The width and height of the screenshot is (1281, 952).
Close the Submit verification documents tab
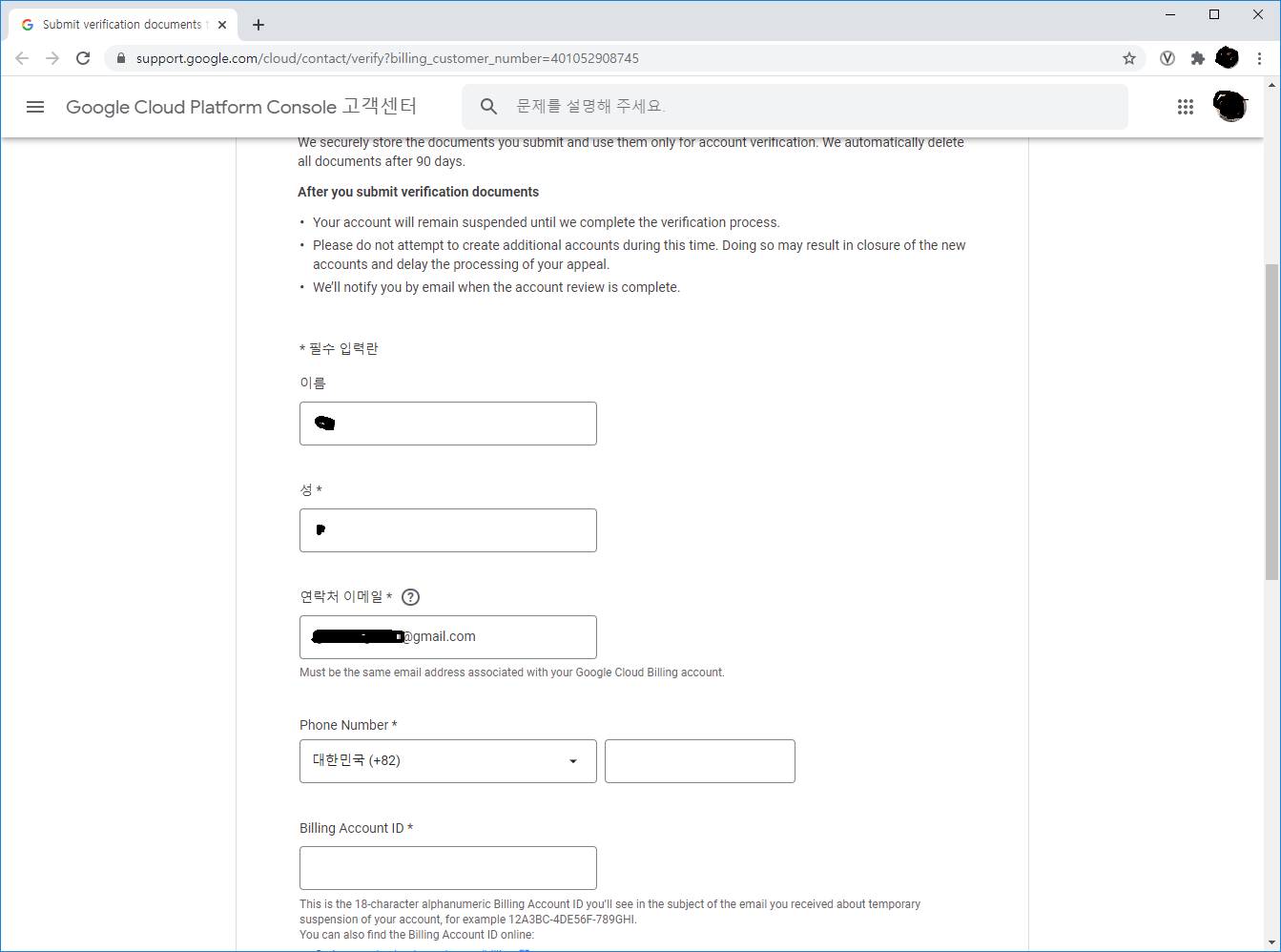coord(222,25)
